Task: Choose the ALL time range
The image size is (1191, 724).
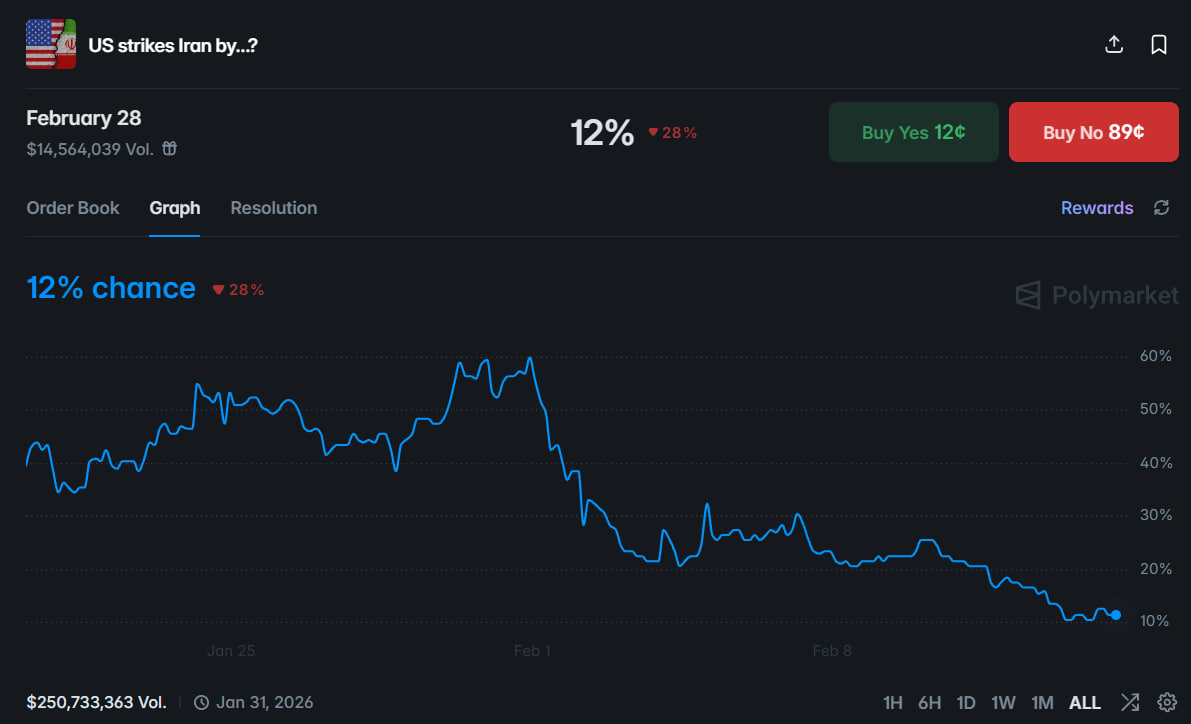Action: pyautogui.click(x=1085, y=703)
